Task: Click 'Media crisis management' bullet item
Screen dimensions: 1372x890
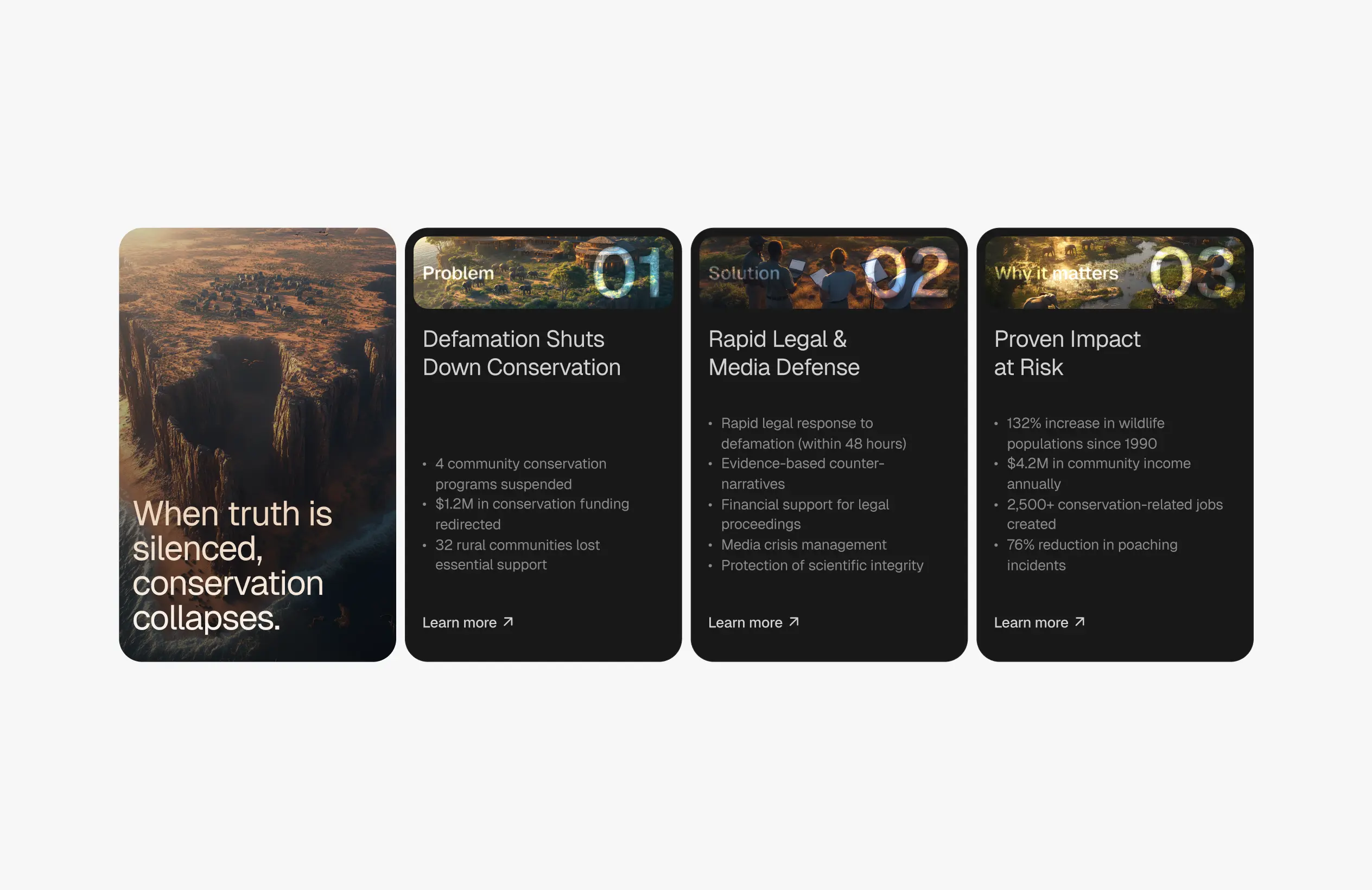Action: click(x=803, y=545)
